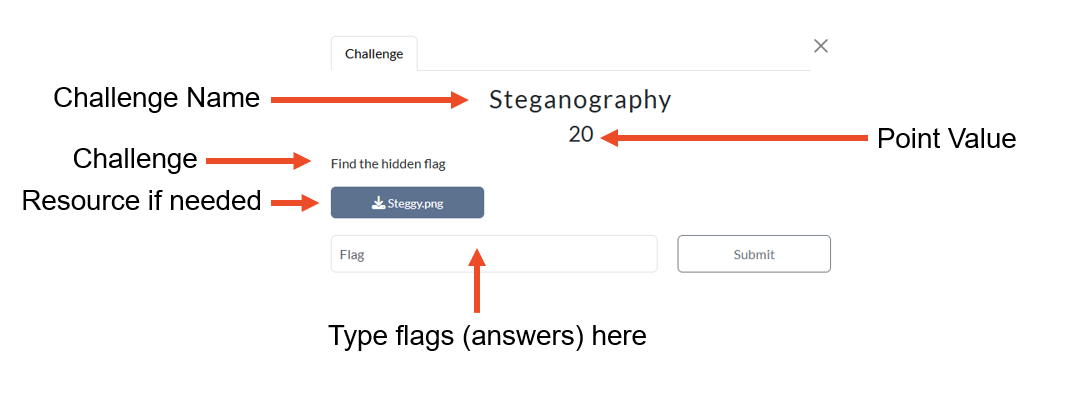Screen dimensions: 1076x395
Task: Click the red arrow pointing at 'Find the hidden flag'
Action: pos(259,161)
